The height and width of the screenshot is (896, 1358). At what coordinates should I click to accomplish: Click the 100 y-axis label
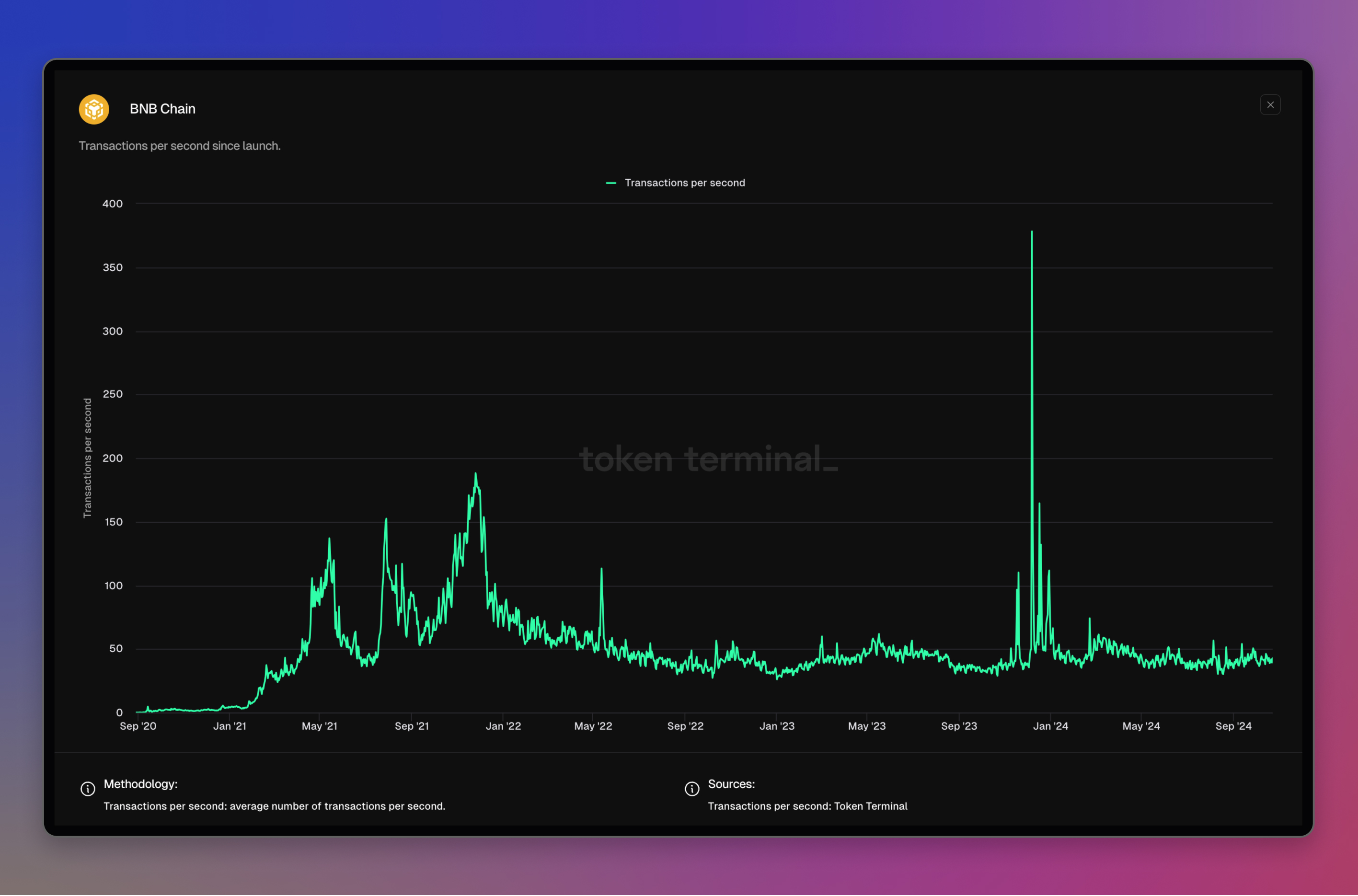click(113, 586)
